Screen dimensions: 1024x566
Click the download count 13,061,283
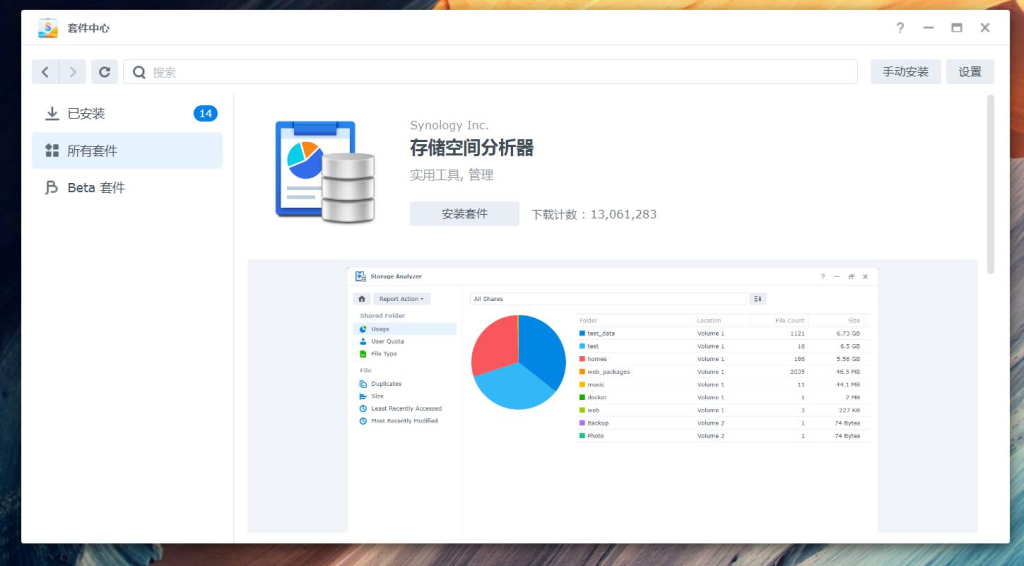(x=624, y=215)
